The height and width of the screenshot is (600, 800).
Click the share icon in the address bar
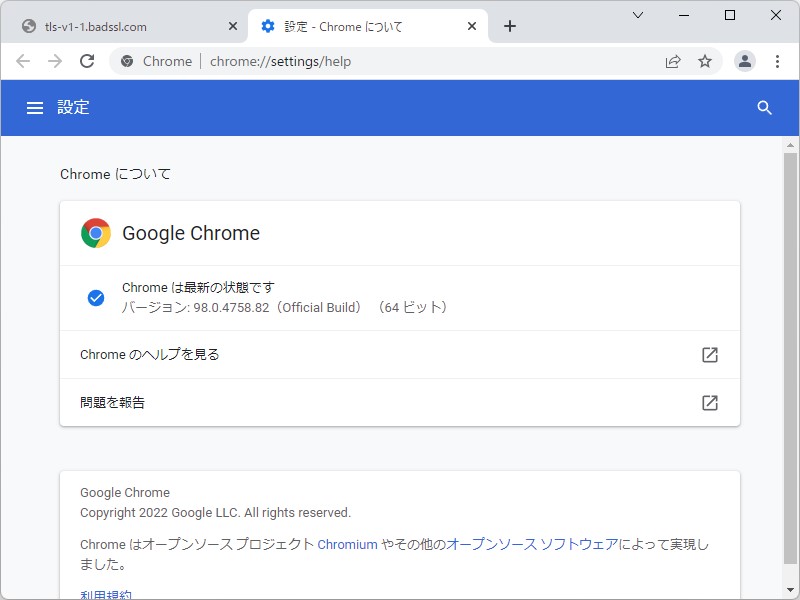(674, 61)
